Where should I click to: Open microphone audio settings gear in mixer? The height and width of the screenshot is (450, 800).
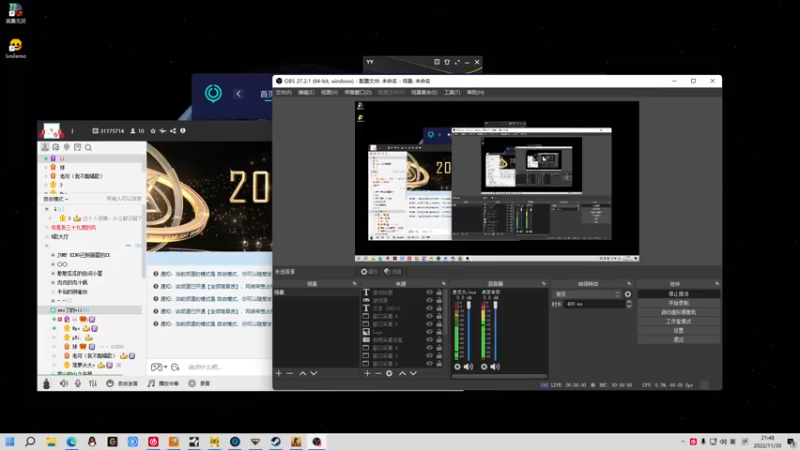[457, 366]
